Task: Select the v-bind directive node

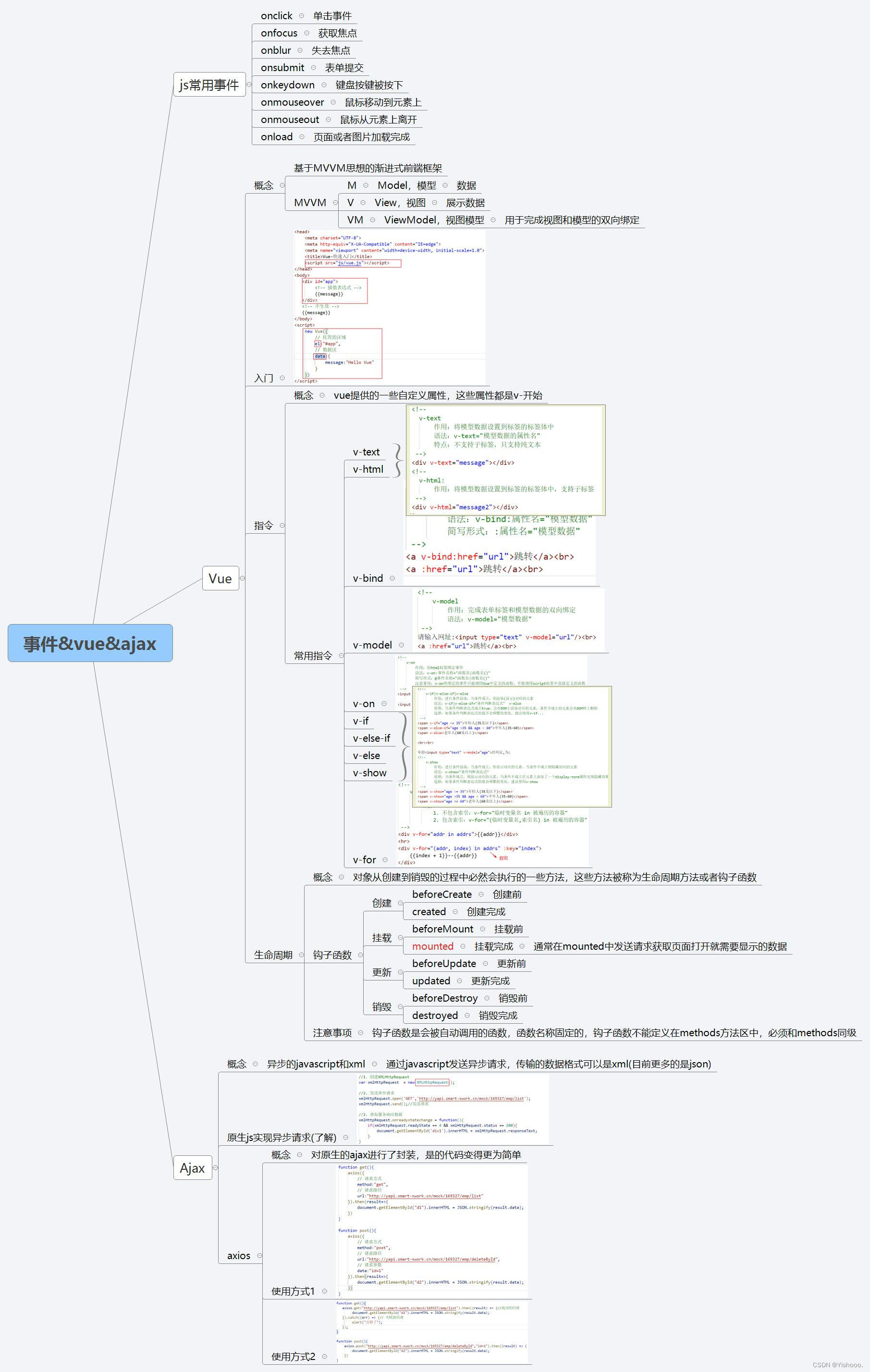Action: coord(368,578)
